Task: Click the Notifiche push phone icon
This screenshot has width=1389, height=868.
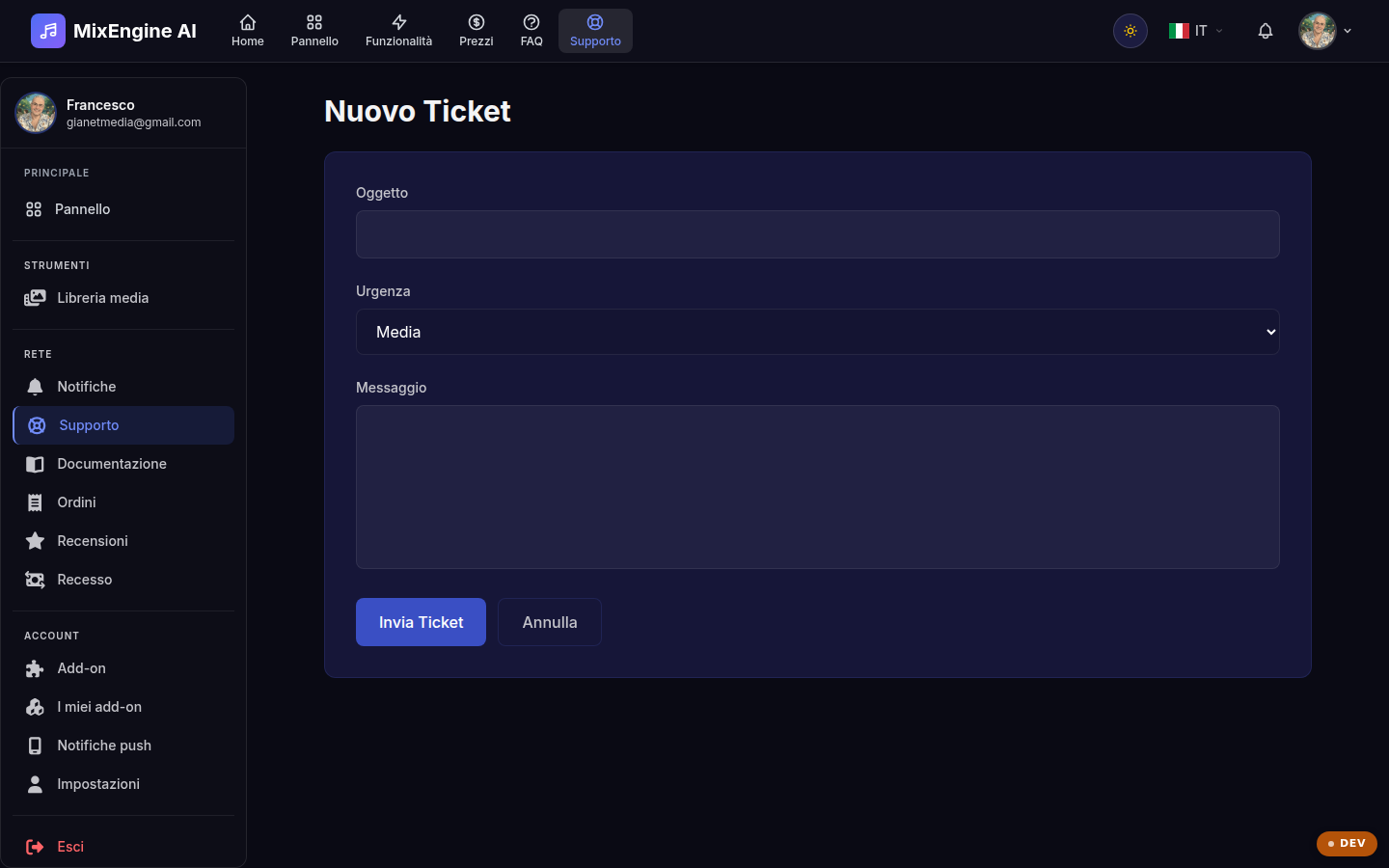Action: [35, 746]
